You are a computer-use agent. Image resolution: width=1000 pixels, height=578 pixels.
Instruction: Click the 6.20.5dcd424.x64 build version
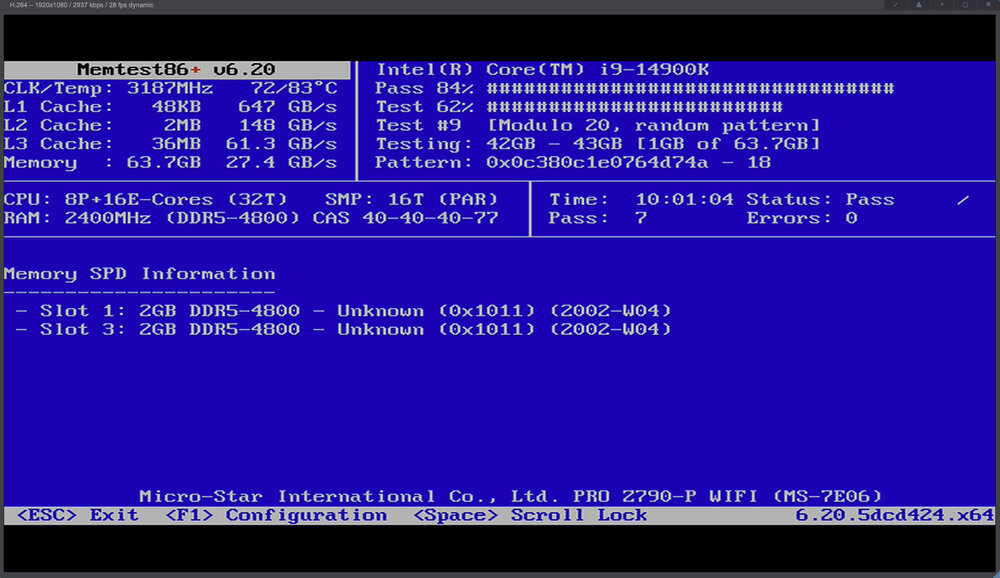pyautogui.click(x=895, y=515)
